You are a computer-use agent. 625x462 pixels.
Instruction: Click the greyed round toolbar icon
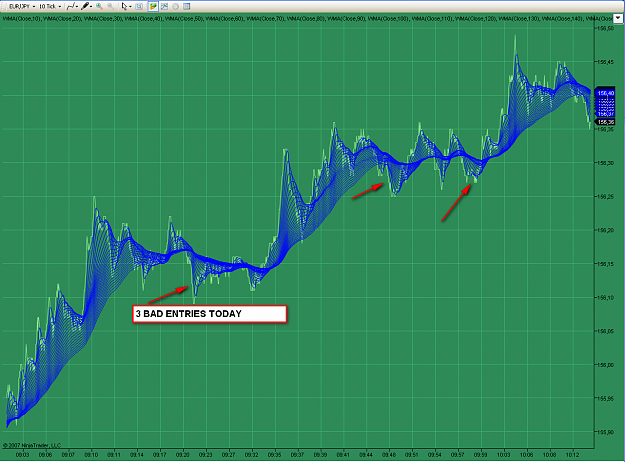[x=175, y=6]
